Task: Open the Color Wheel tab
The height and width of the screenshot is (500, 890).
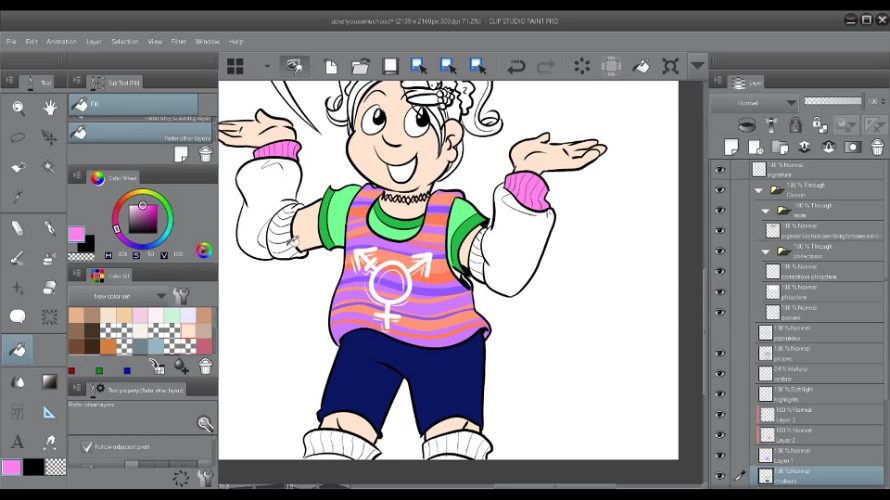Action: pyautogui.click(x=114, y=178)
